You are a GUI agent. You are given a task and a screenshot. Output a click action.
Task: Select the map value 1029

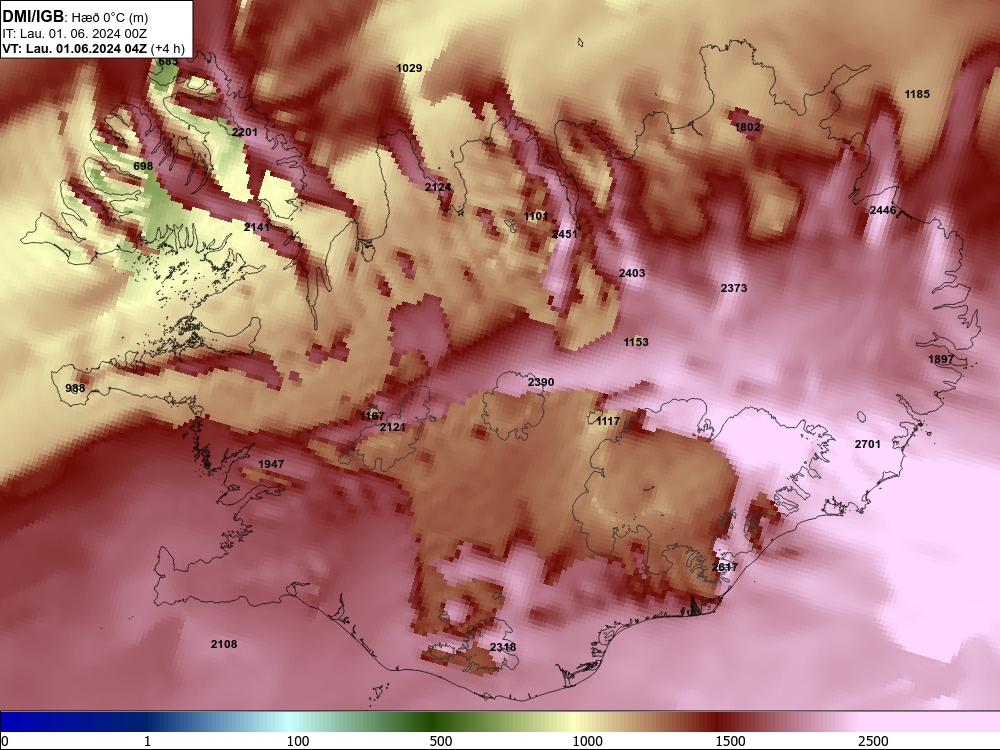pyautogui.click(x=409, y=68)
